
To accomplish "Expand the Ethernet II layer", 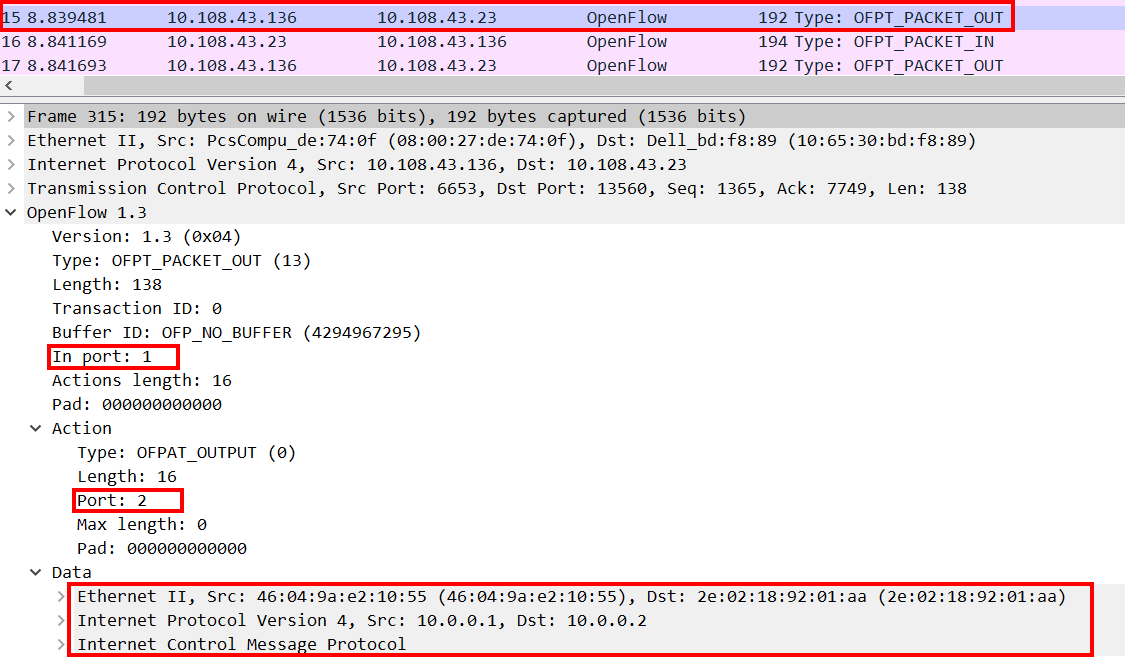I will [x=10, y=140].
